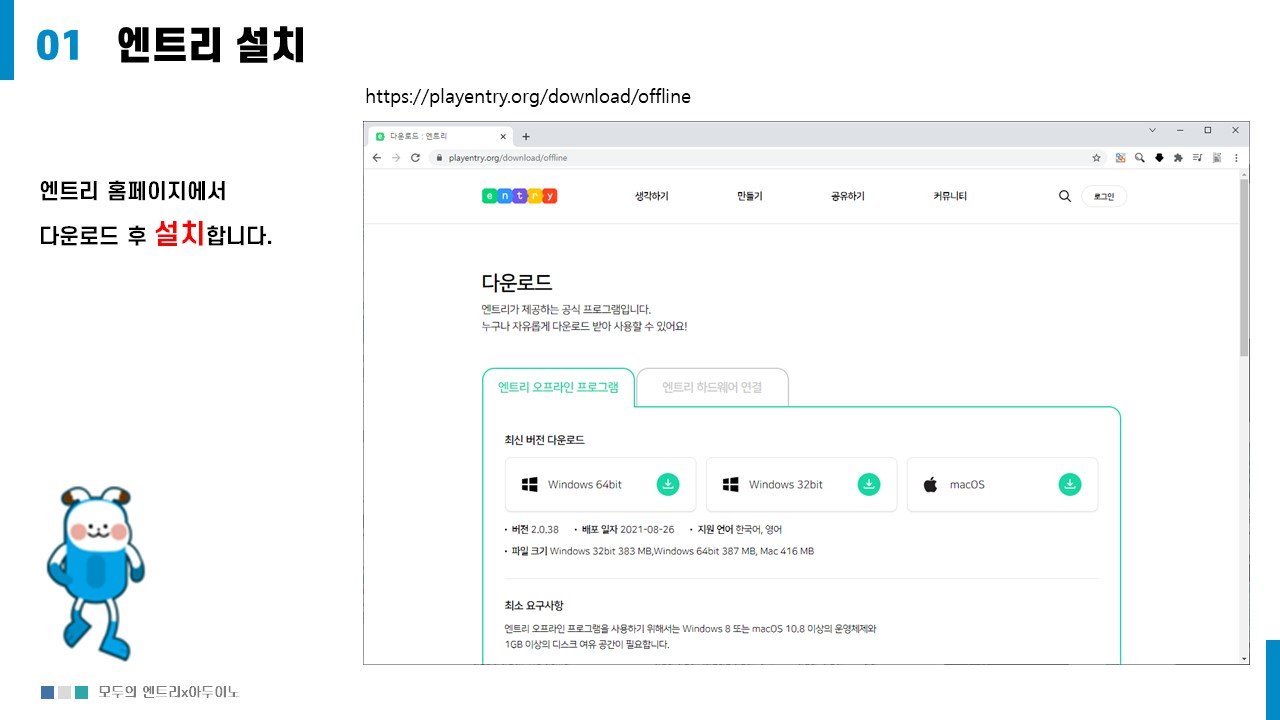The height and width of the screenshot is (720, 1280).
Task: Click the 모두의 엔트리x아두이노 footer text
Action: coord(169,692)
